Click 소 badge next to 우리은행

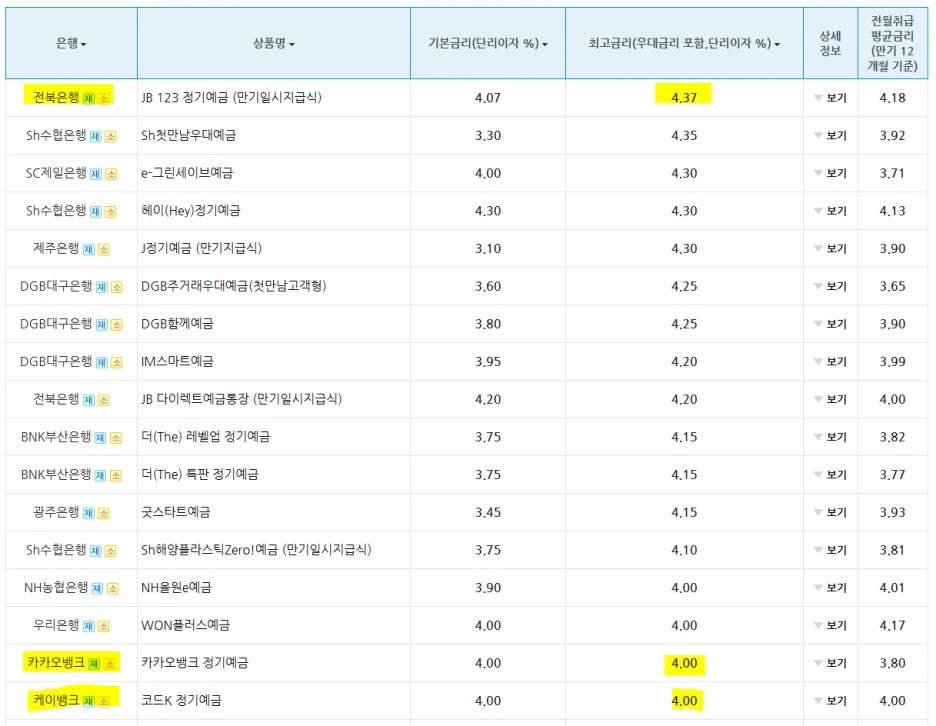pos(104,626)
